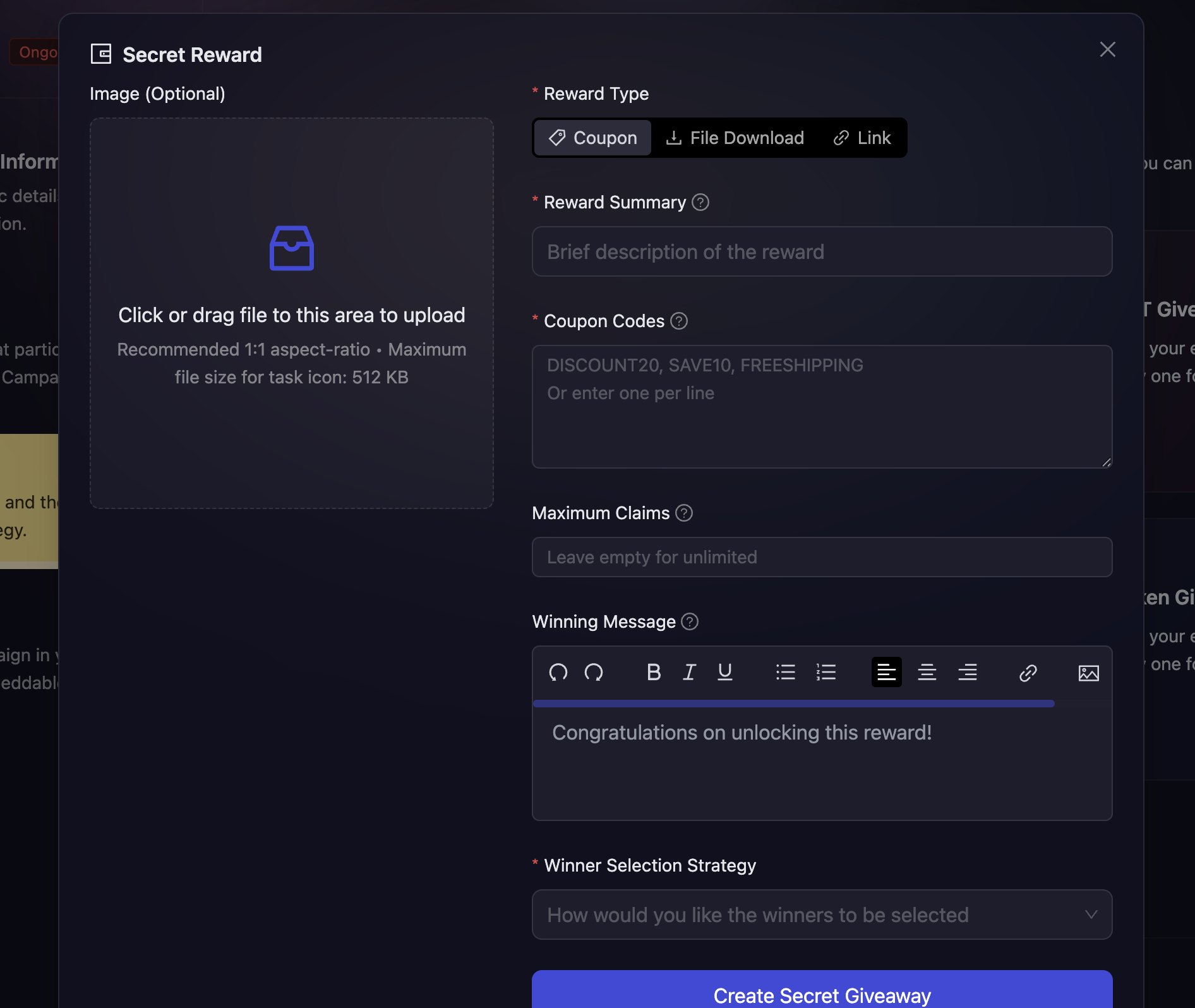Open the Maximum Claims help tooltip

tap(685, 513)
